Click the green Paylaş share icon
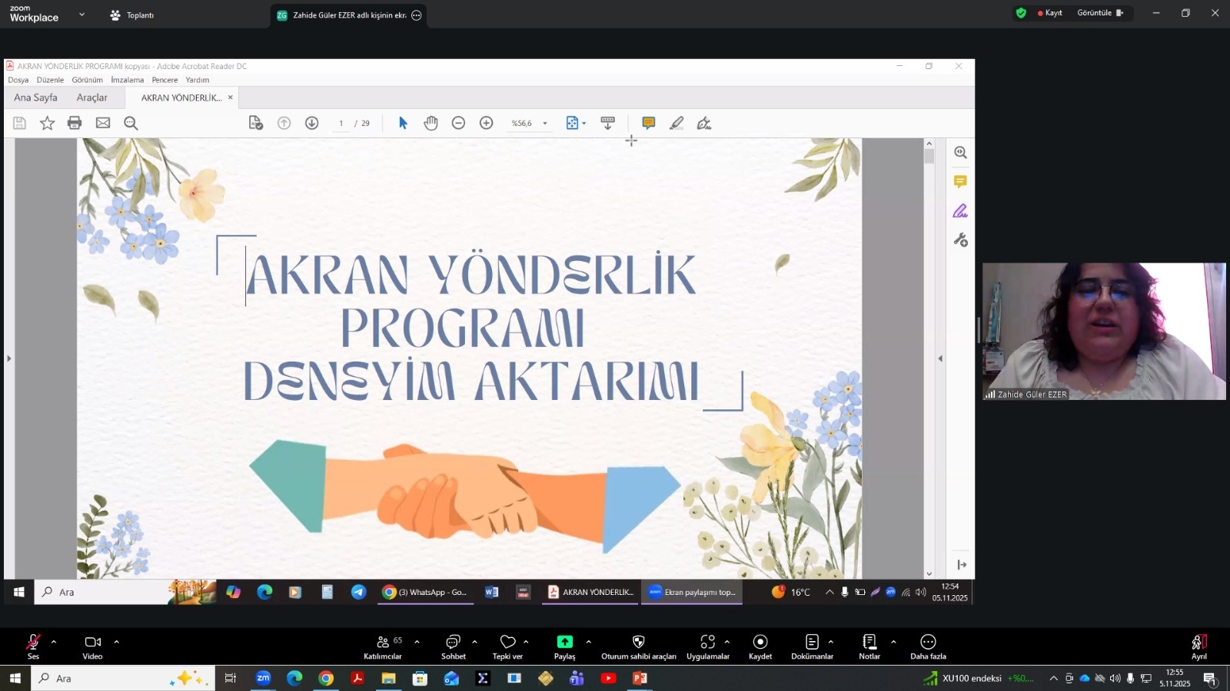The height and width of the screenshot is (691, 1230). 565,643
